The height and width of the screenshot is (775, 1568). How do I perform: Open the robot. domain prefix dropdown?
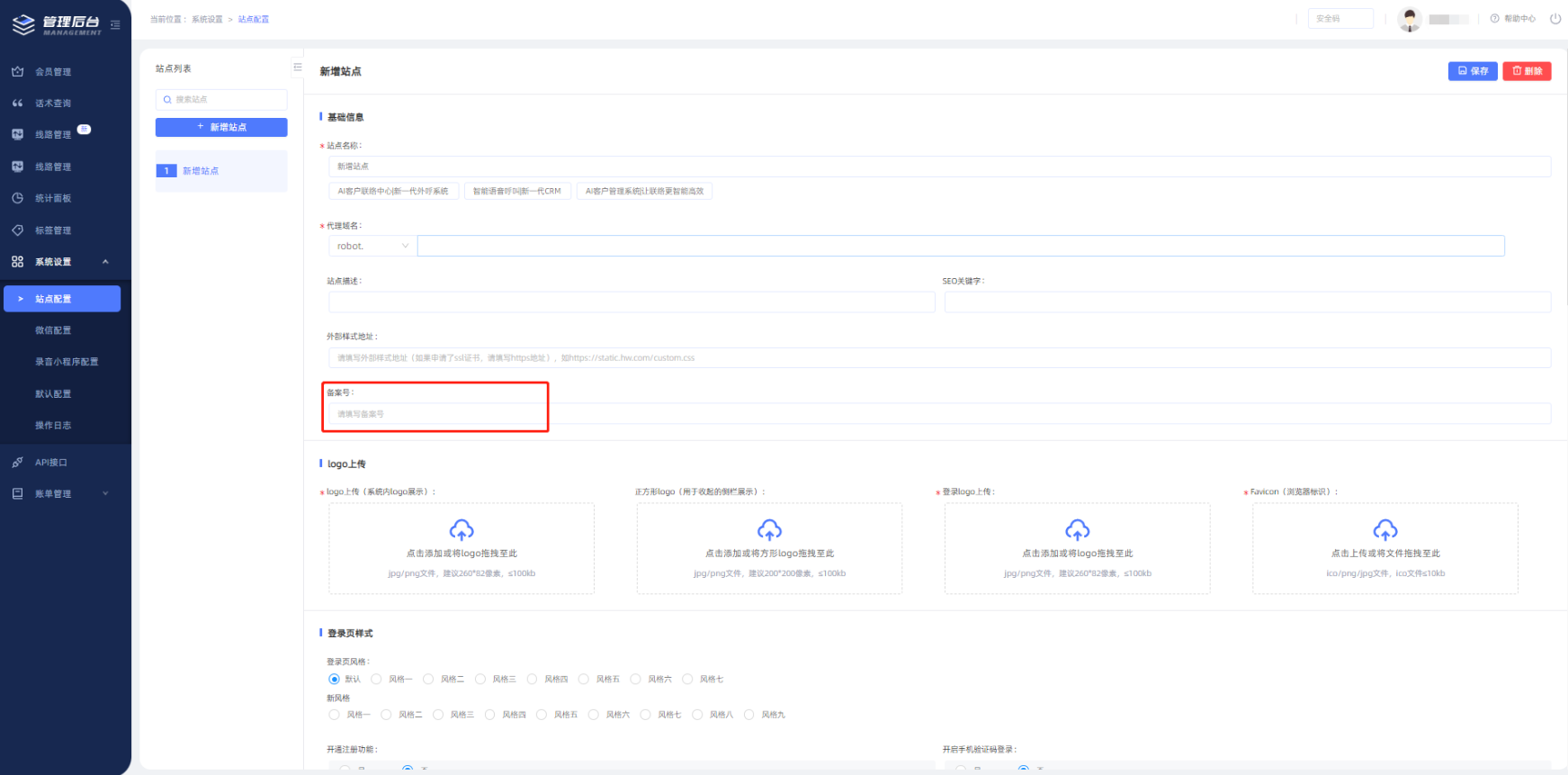click(372, 246)
